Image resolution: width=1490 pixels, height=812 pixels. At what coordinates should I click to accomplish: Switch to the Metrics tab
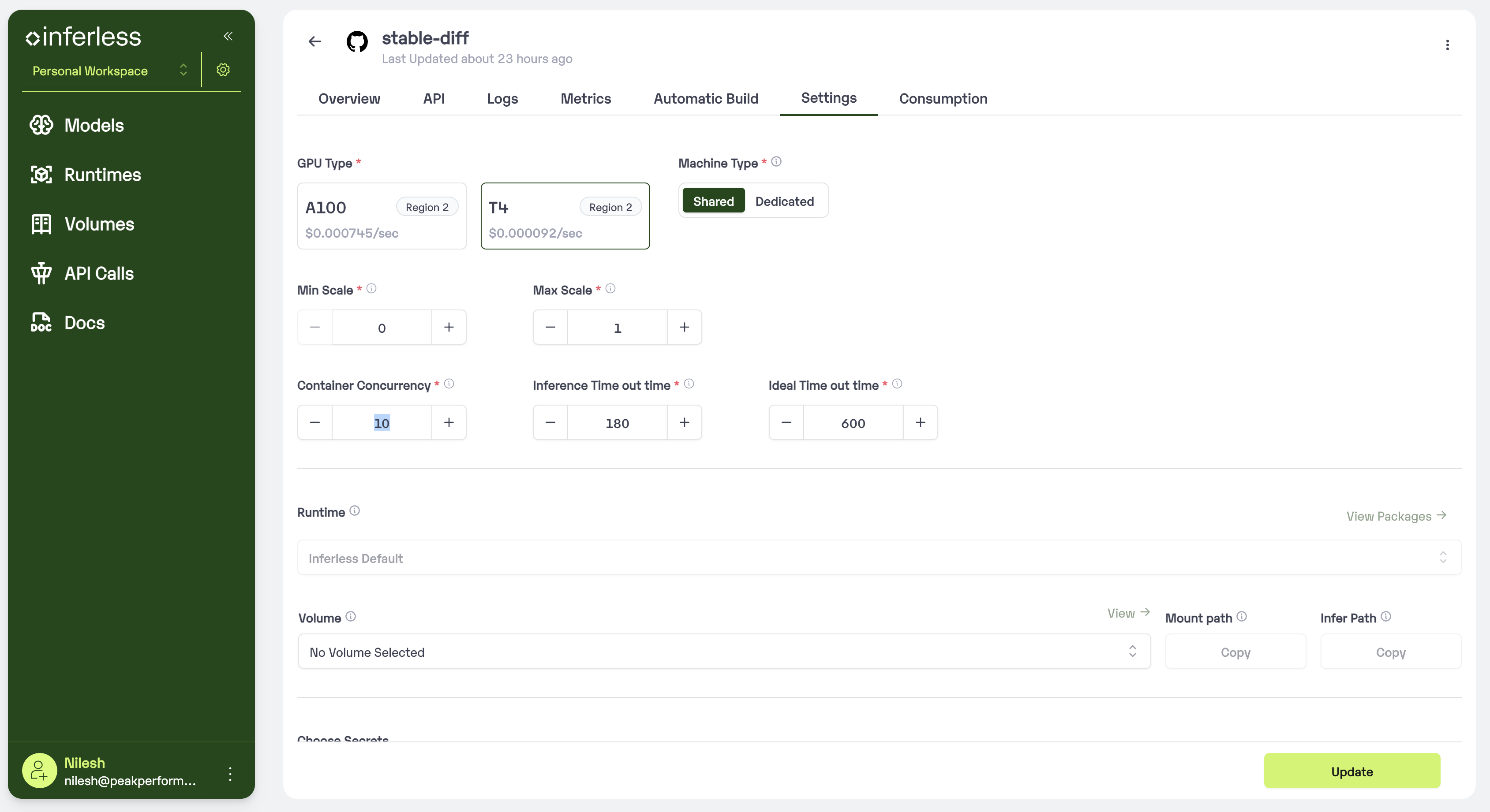(585, 99)
